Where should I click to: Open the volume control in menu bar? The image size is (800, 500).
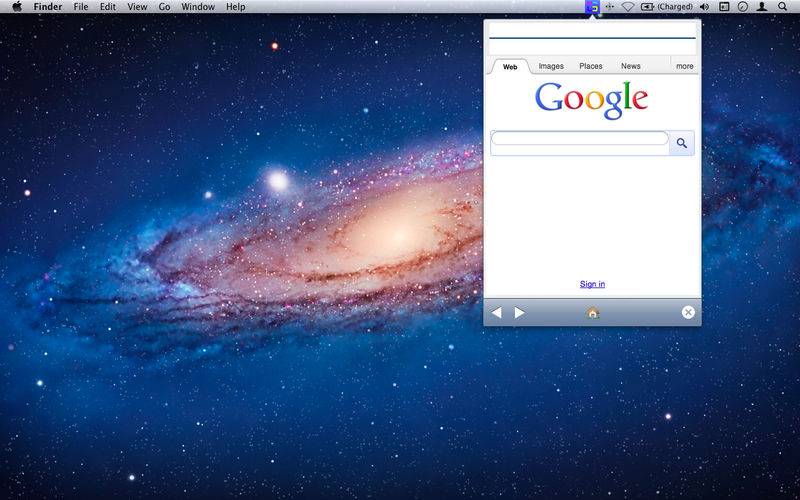705,7
